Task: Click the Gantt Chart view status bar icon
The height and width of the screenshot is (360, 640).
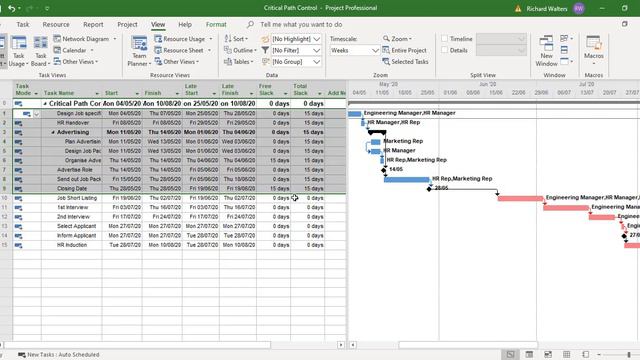Action: [x=510, y=354]
